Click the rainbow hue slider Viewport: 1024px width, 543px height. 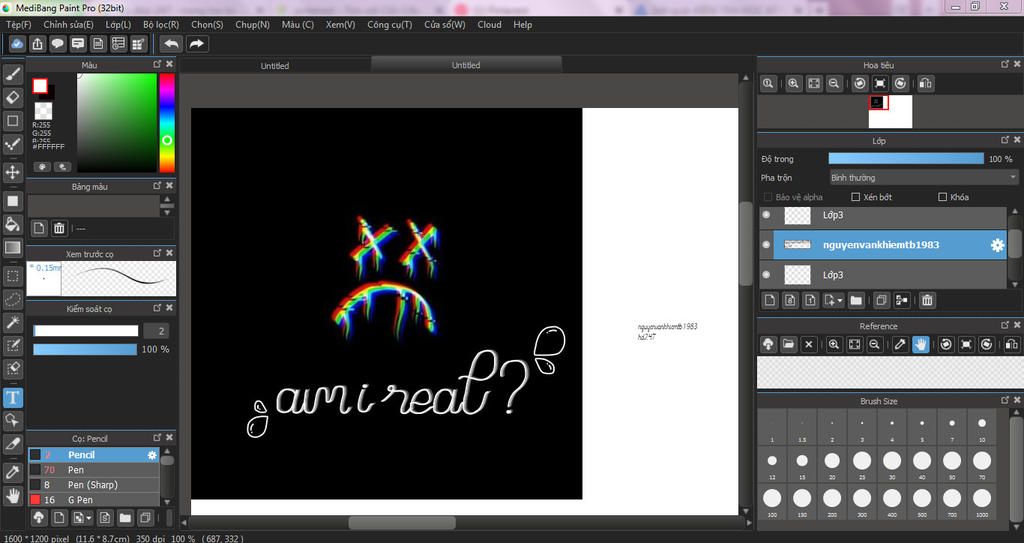pos(167,123)
